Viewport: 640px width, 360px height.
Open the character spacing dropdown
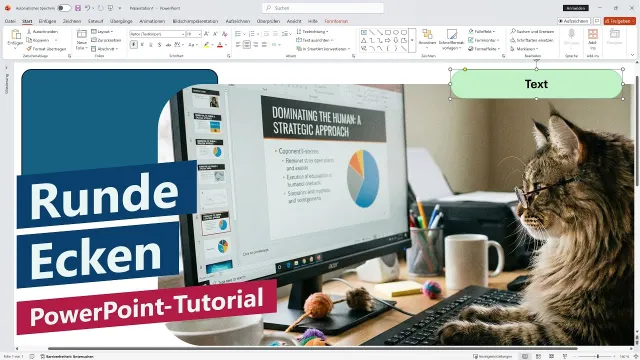tap(179, 44)
